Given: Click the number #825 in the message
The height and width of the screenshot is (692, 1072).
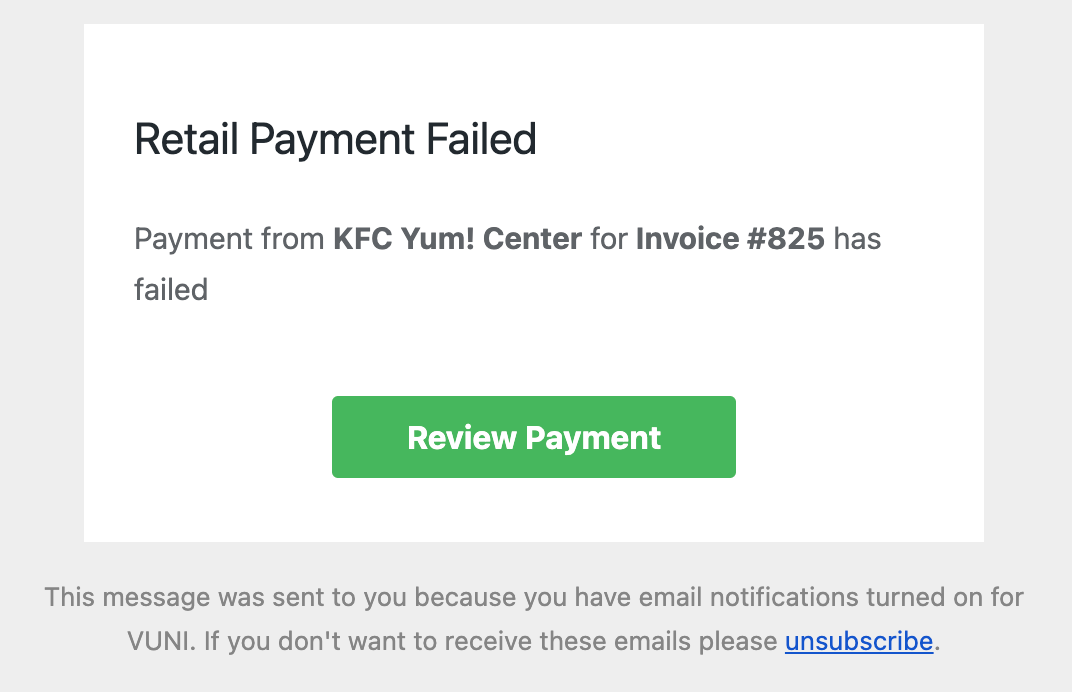Looking at the screenshot, I should 786,239.
